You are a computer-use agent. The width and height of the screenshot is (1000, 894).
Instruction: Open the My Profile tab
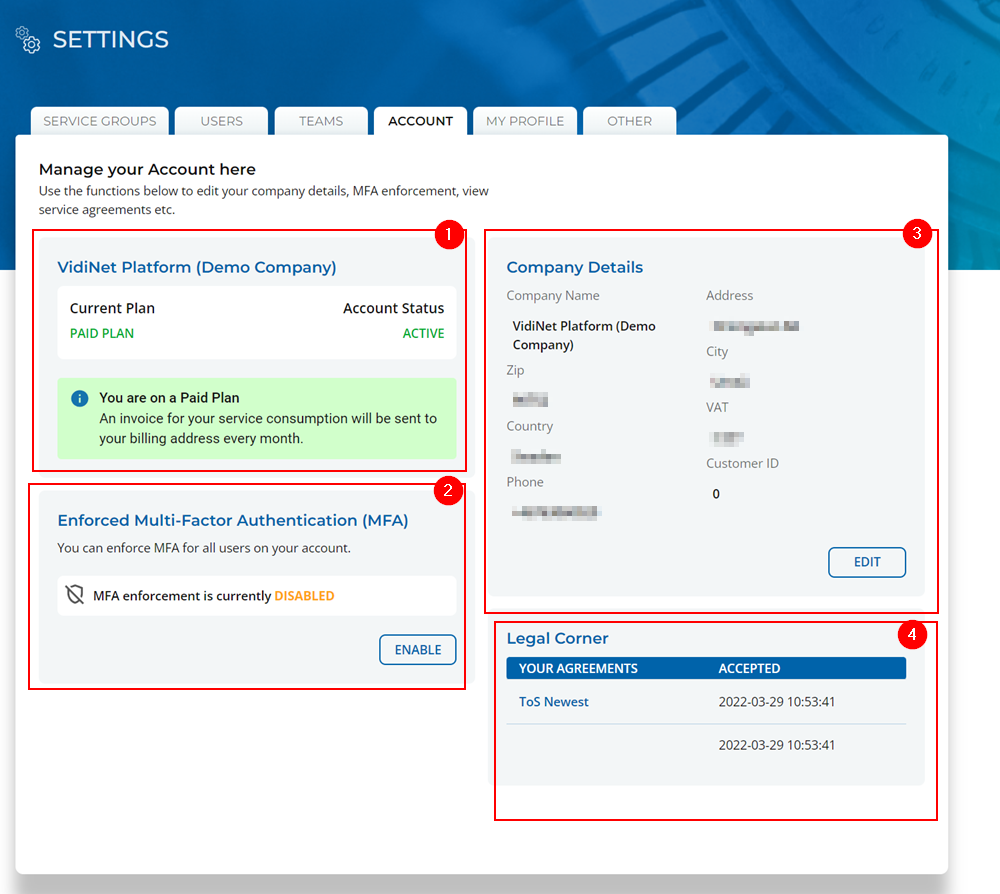[525, 121]
